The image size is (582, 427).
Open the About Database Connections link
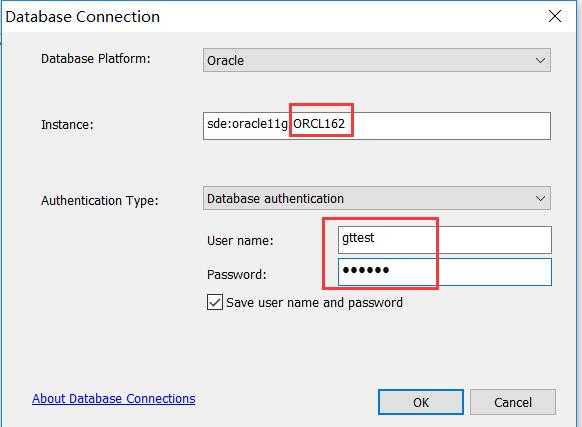click(114, 398)
